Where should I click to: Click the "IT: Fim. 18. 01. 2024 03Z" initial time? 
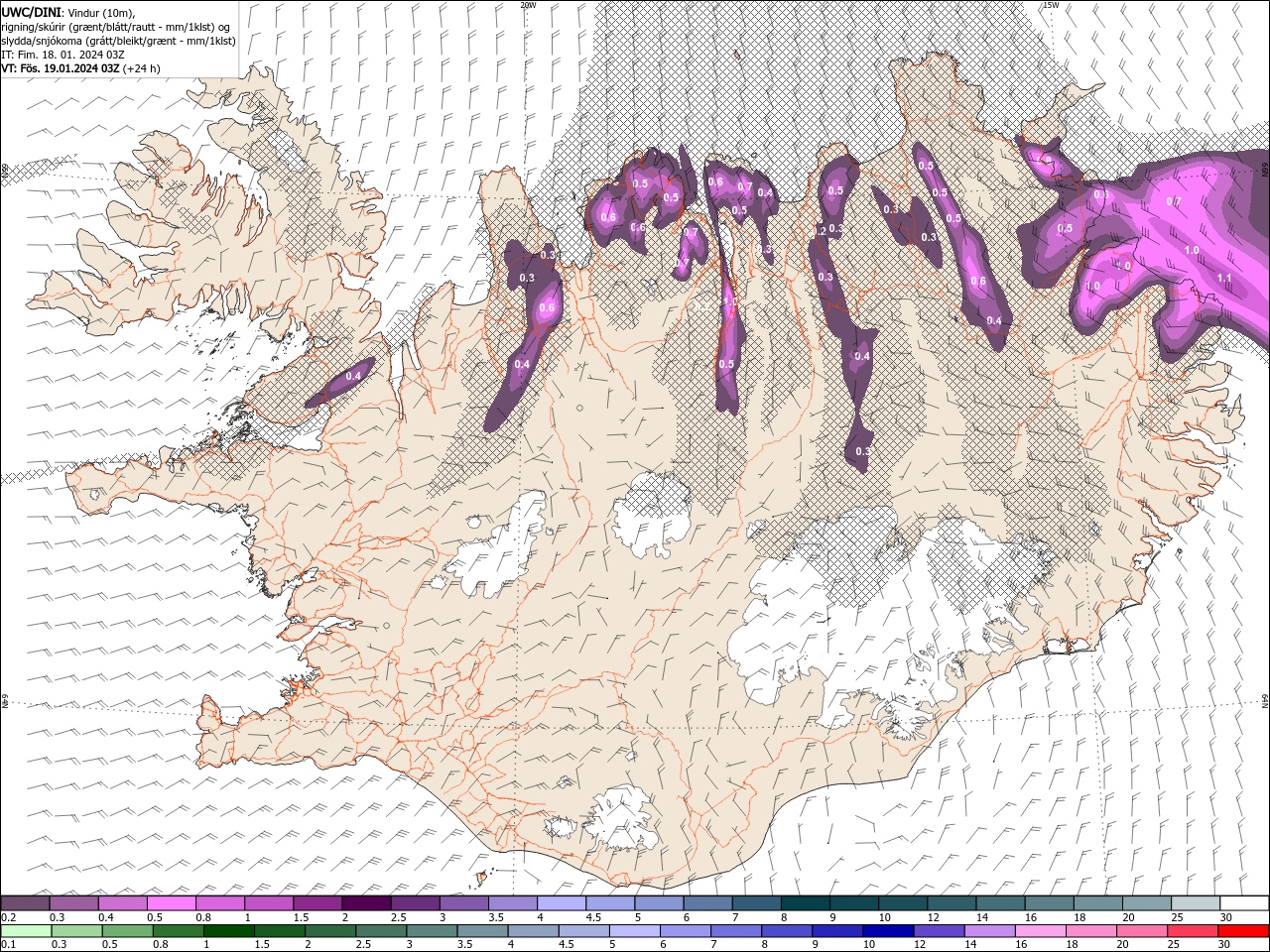(63, 55)
